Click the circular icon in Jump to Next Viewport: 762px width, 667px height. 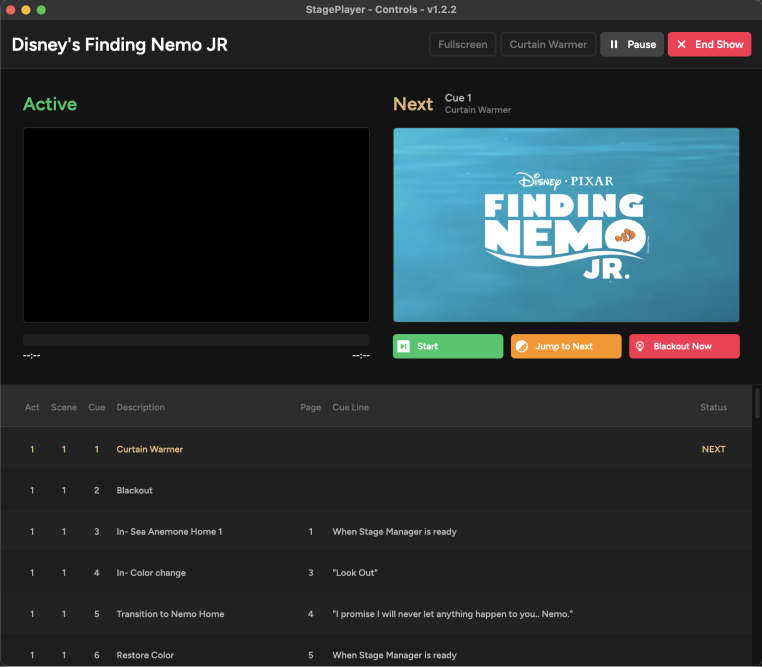pos(522,346)
